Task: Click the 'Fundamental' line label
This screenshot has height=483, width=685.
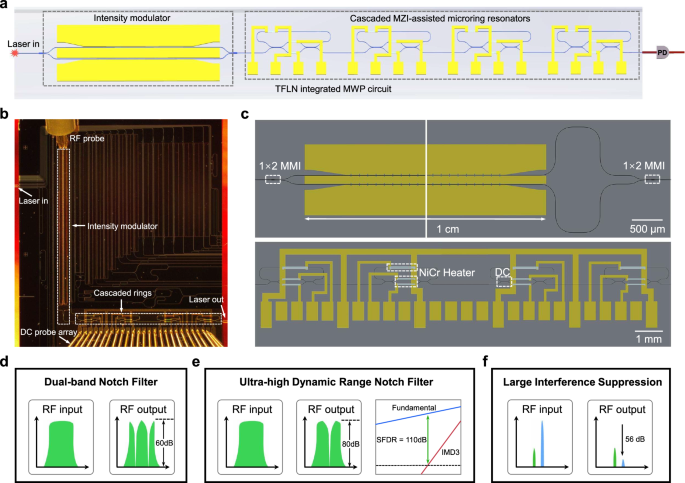Action: [x=414, y=408]
